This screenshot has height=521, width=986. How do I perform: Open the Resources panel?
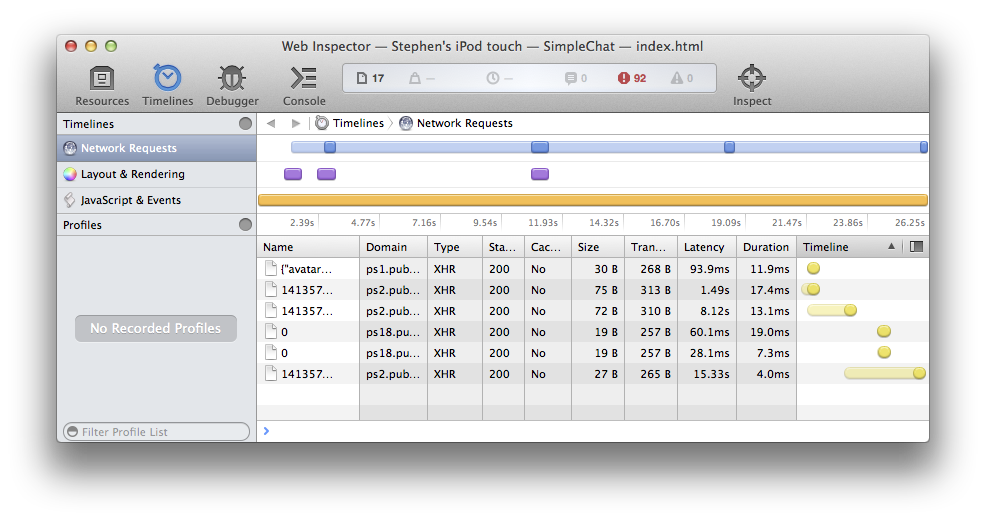point(102,85)
